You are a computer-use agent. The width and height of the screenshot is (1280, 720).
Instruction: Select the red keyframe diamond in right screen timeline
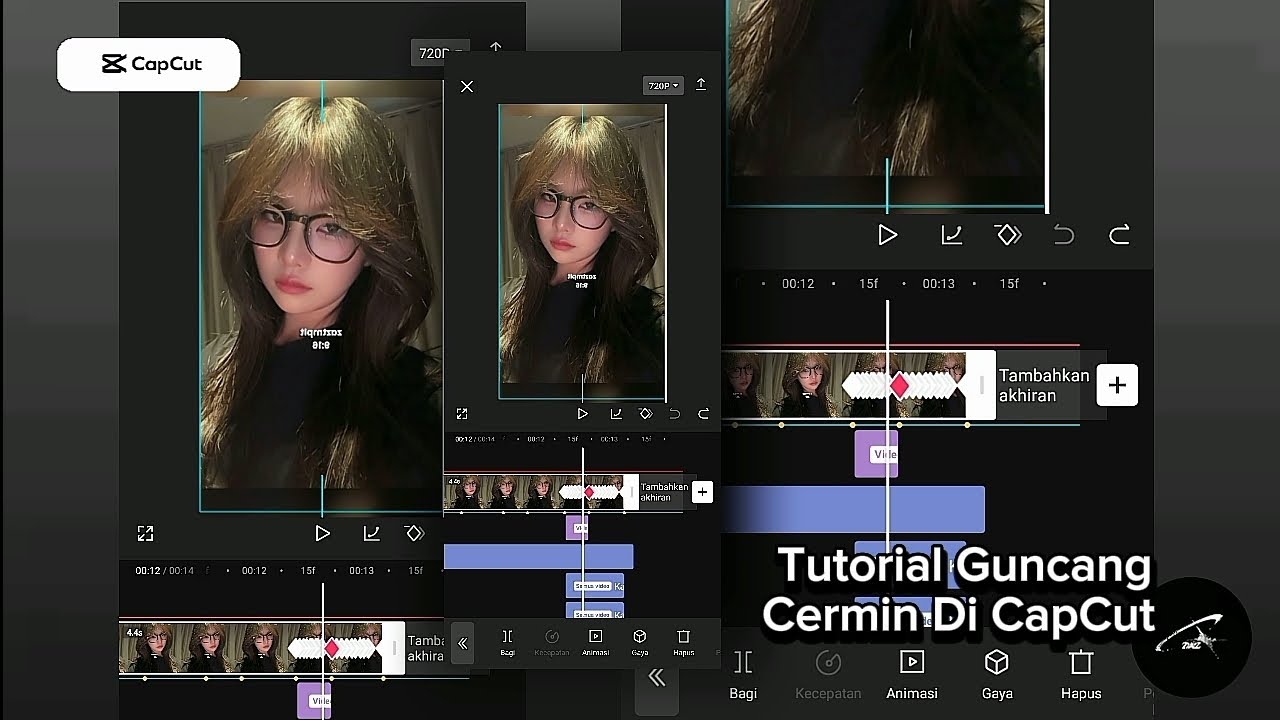click(x=900, y=385)
